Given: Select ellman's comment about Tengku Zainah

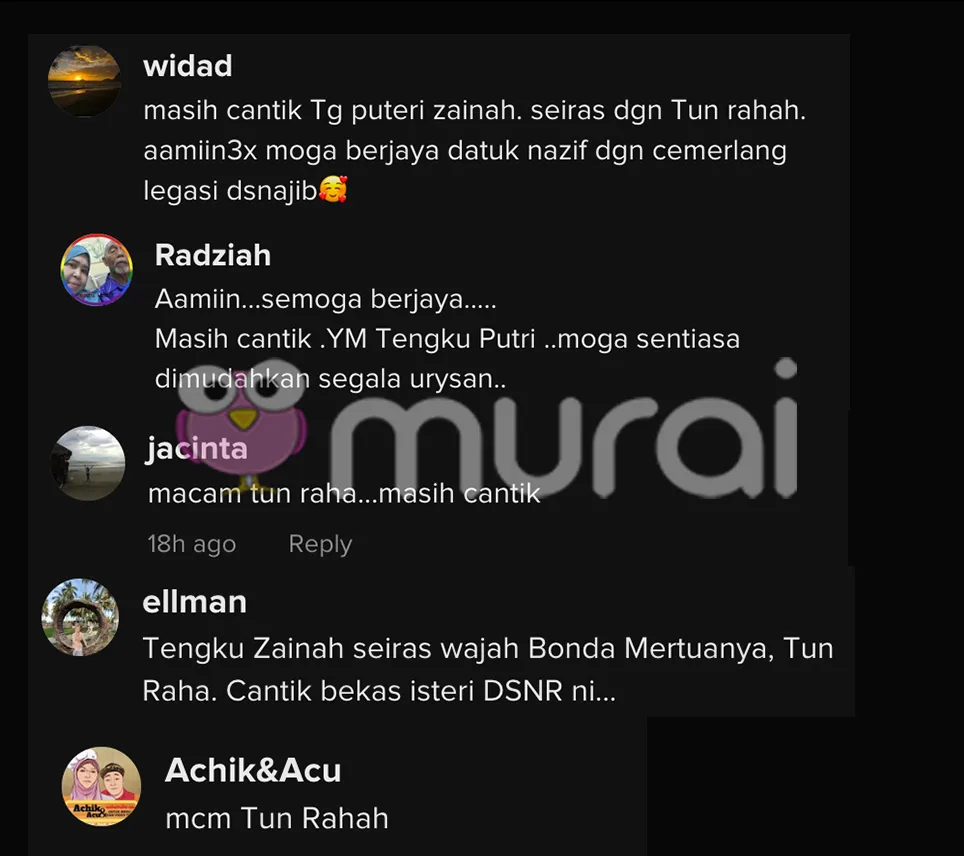Looking at the screenshot, I should 488,670.
